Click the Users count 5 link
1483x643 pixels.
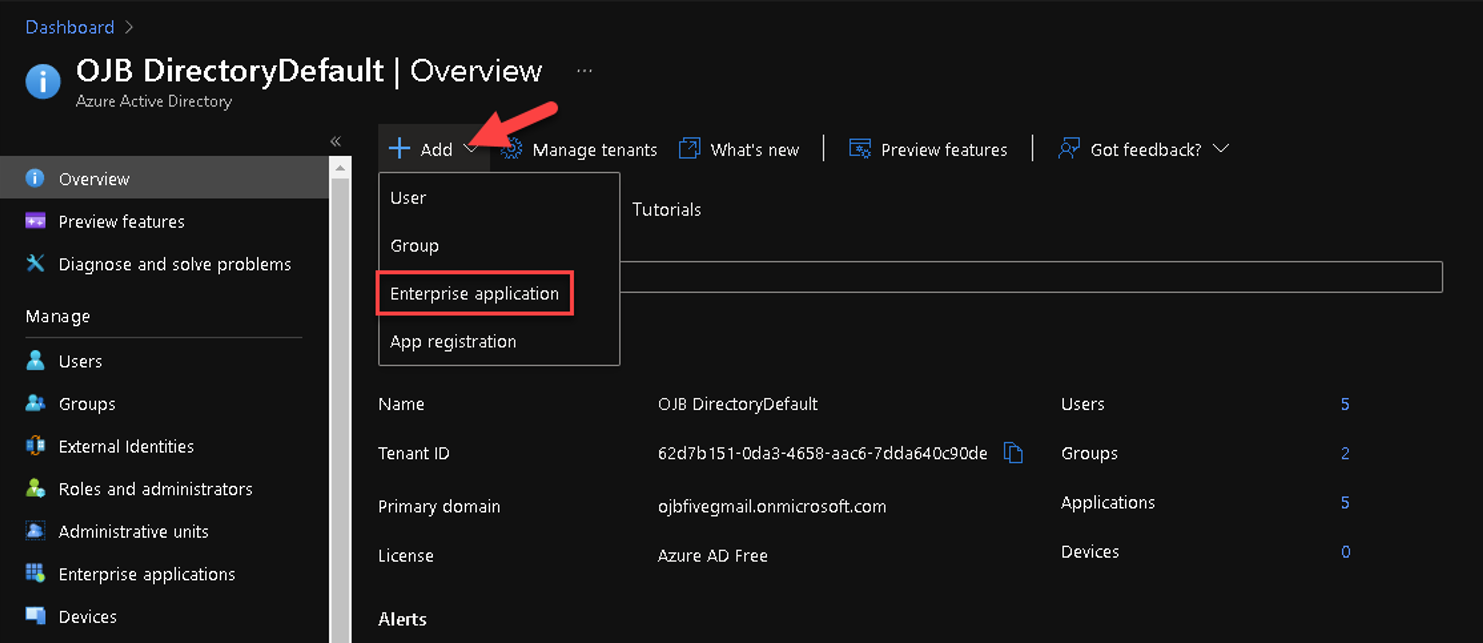pyautogui.click(x=1345, y=404)
